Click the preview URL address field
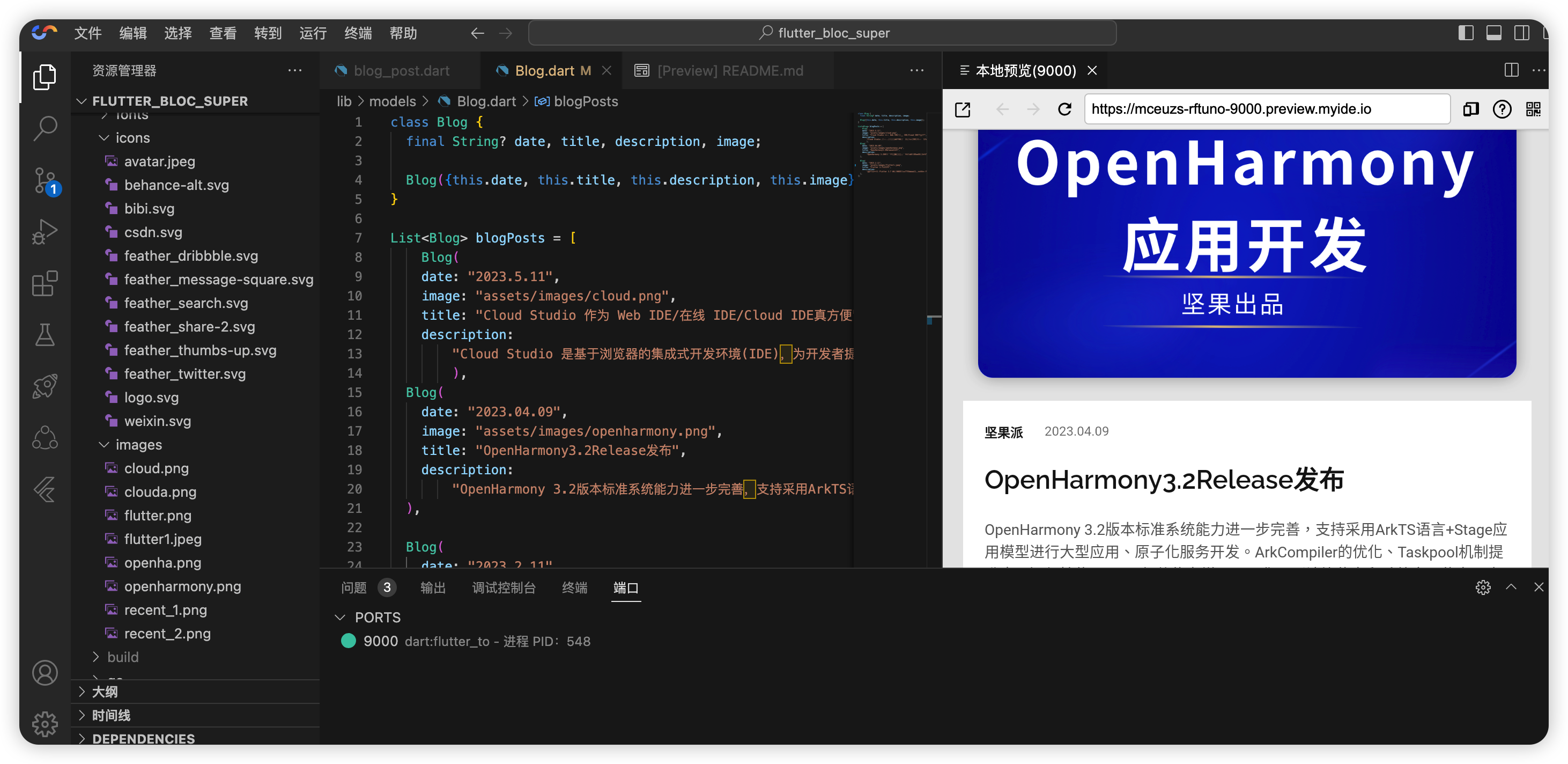1568x764 pixels. pos(1267,109)
